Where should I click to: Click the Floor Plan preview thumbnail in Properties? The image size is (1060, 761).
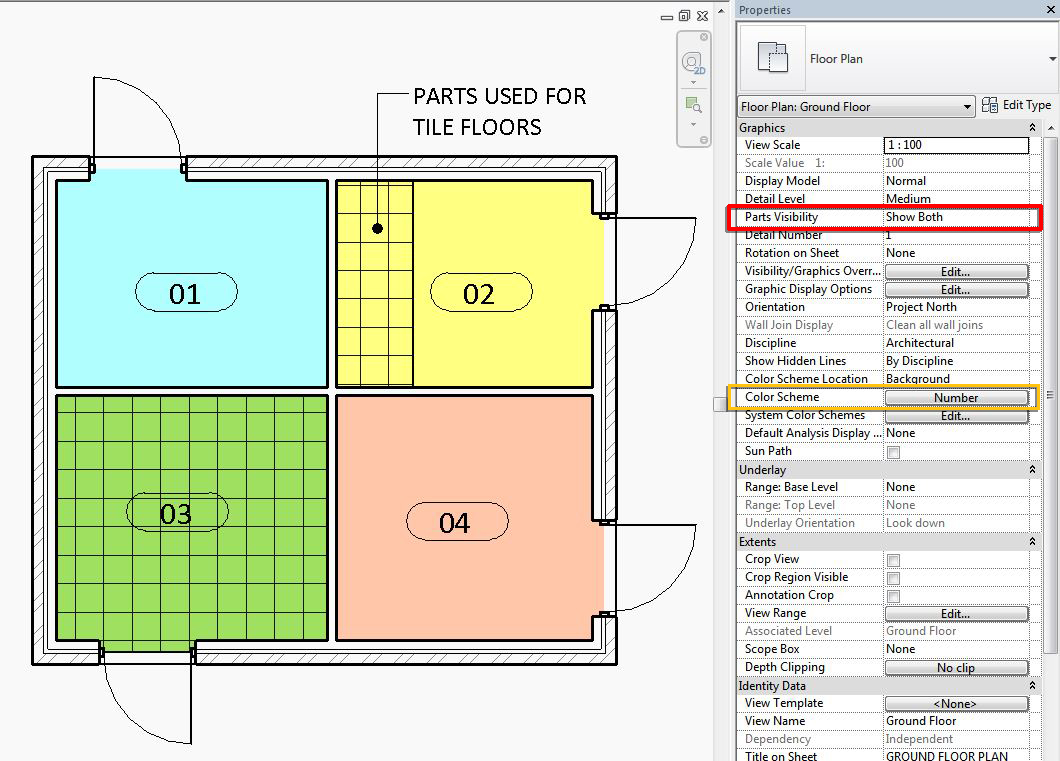click(772, 57)
